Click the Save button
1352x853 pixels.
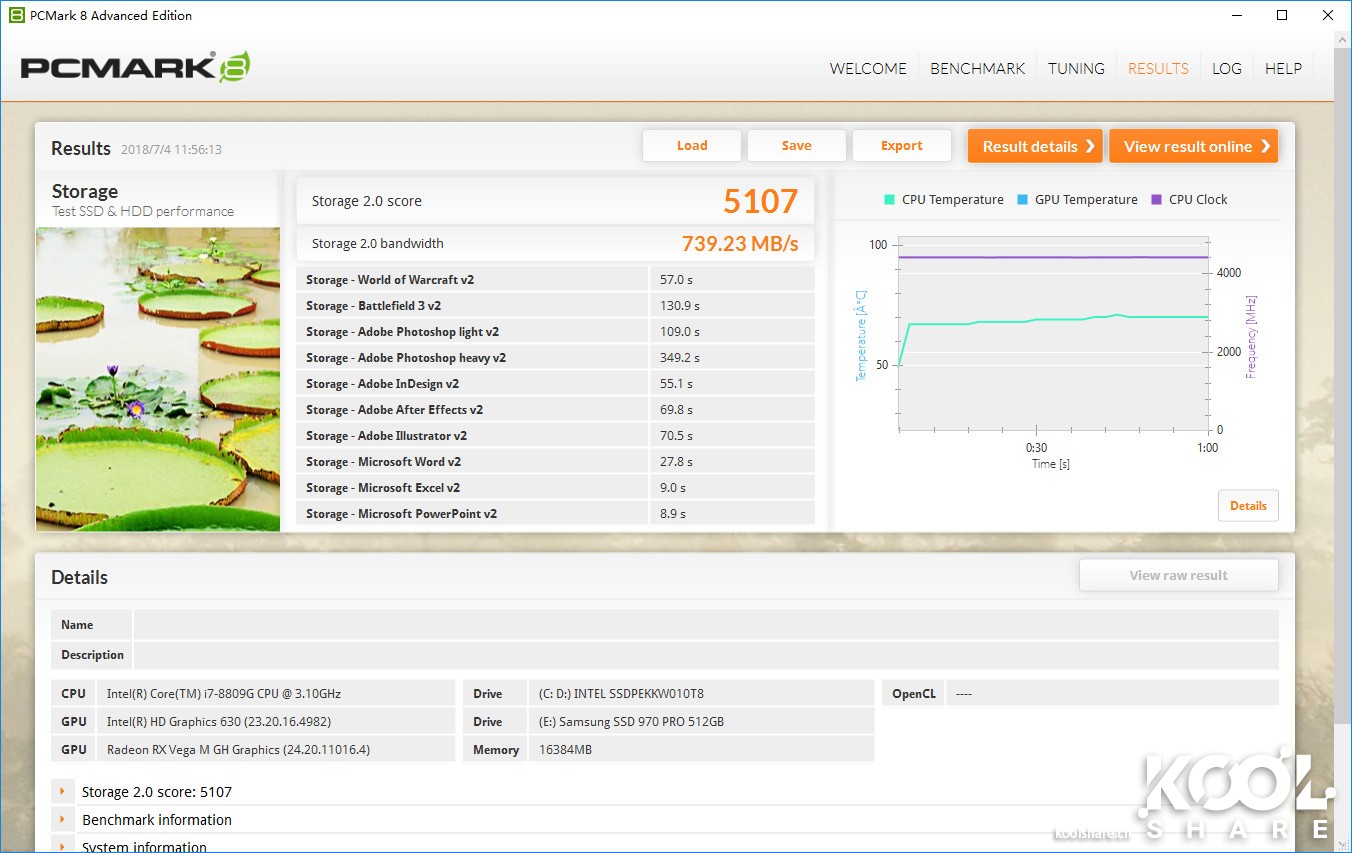click(796, 146)
